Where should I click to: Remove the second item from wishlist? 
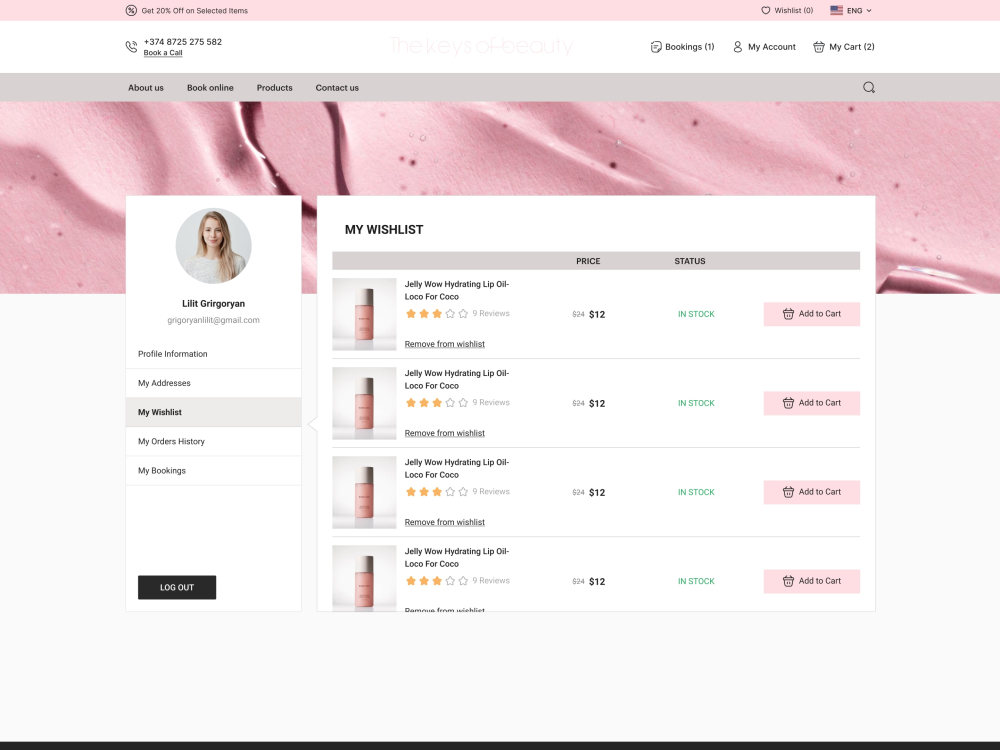pos(445,433)
